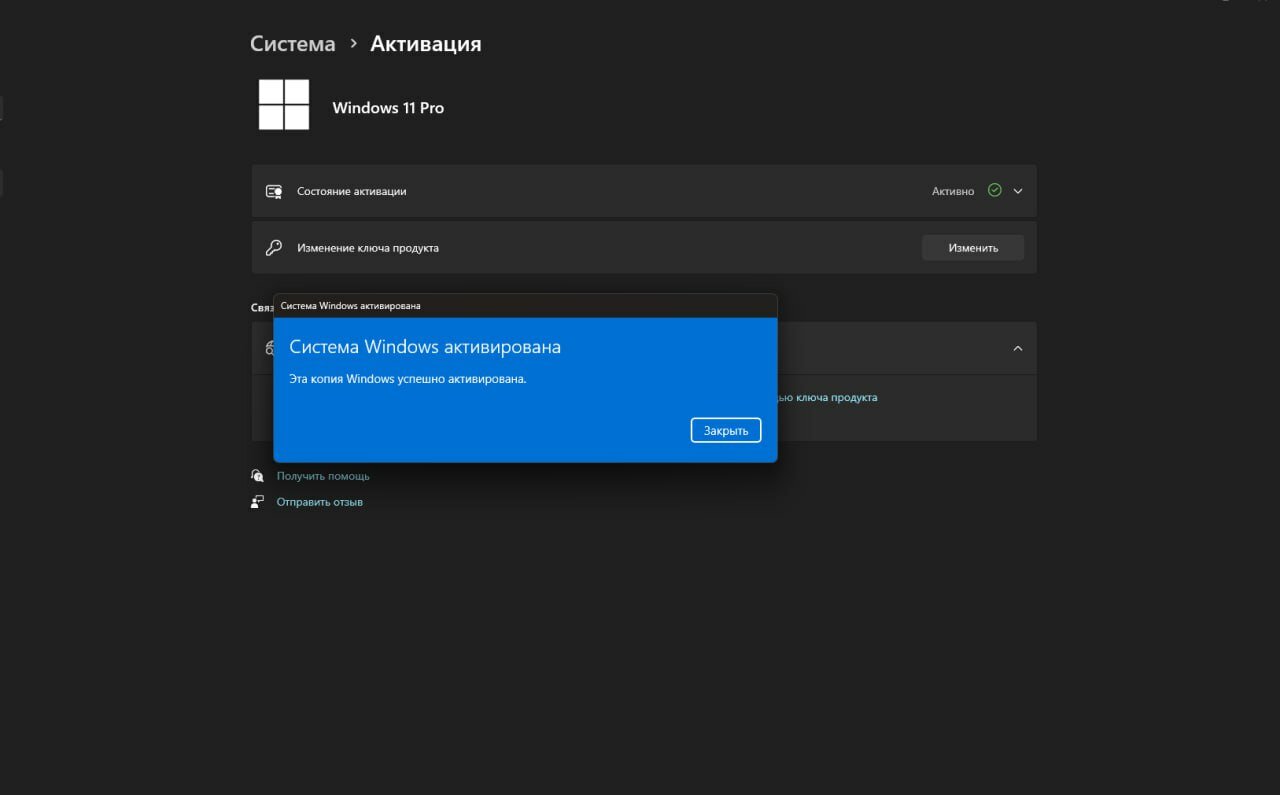Screen dimensions: 1280x795
Task: Click the Windows 11 Pro edition label
Action: point(388,108)
